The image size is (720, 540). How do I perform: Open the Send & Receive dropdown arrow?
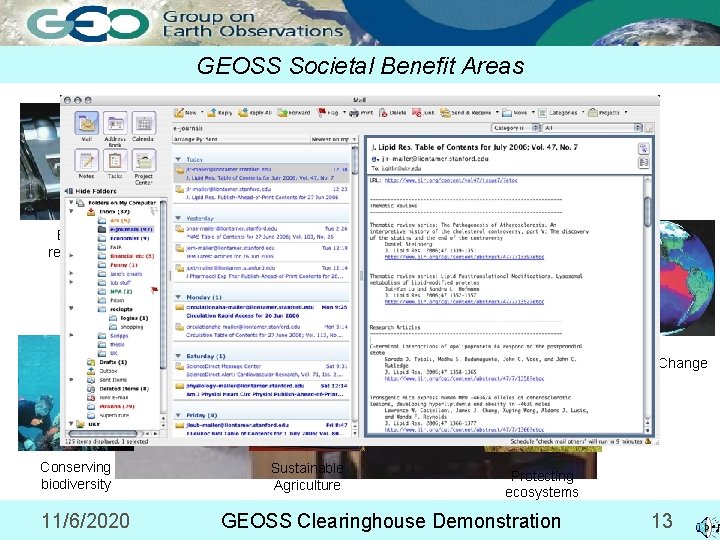point(497,112)
